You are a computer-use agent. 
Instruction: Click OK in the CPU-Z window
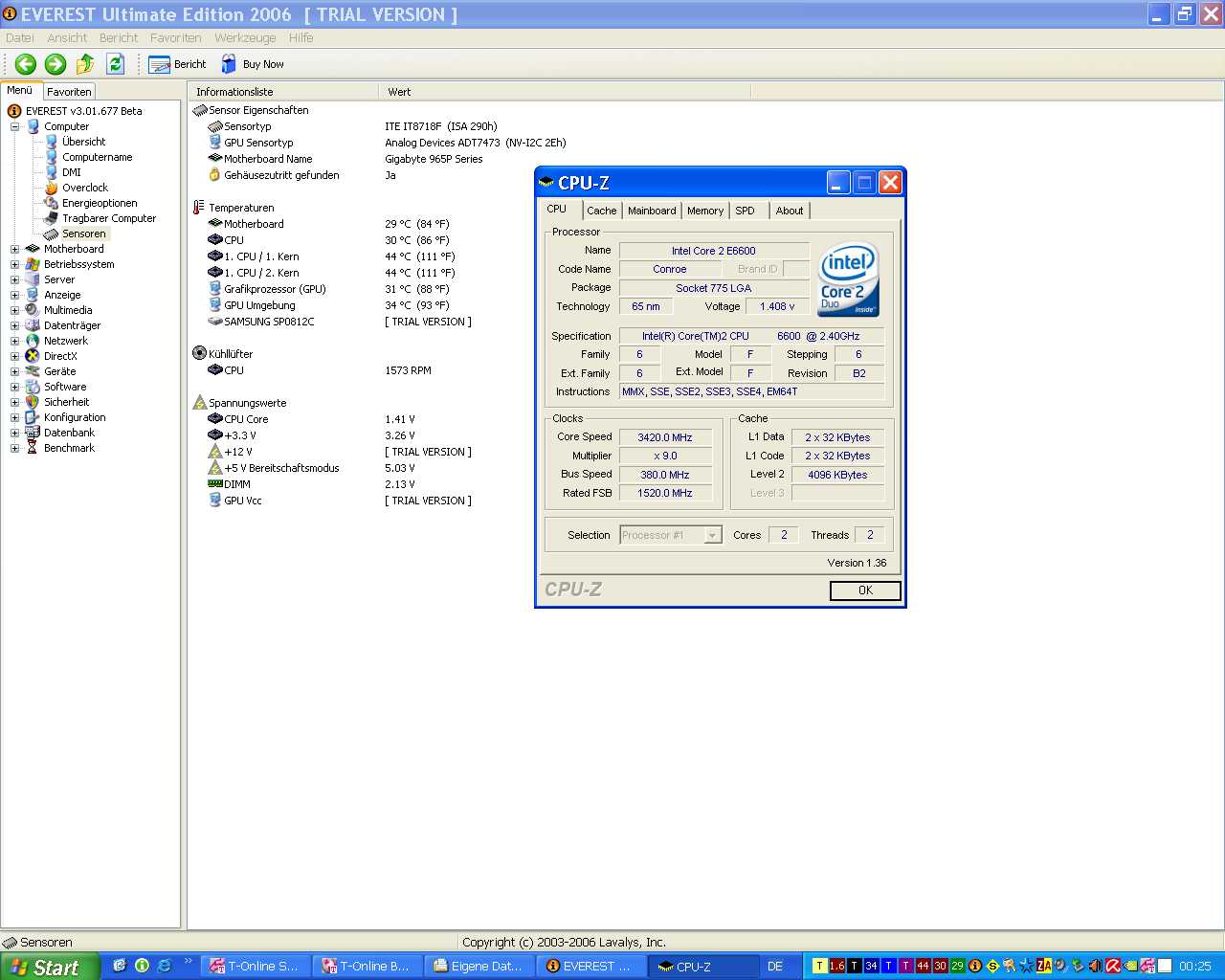point(865,590)
